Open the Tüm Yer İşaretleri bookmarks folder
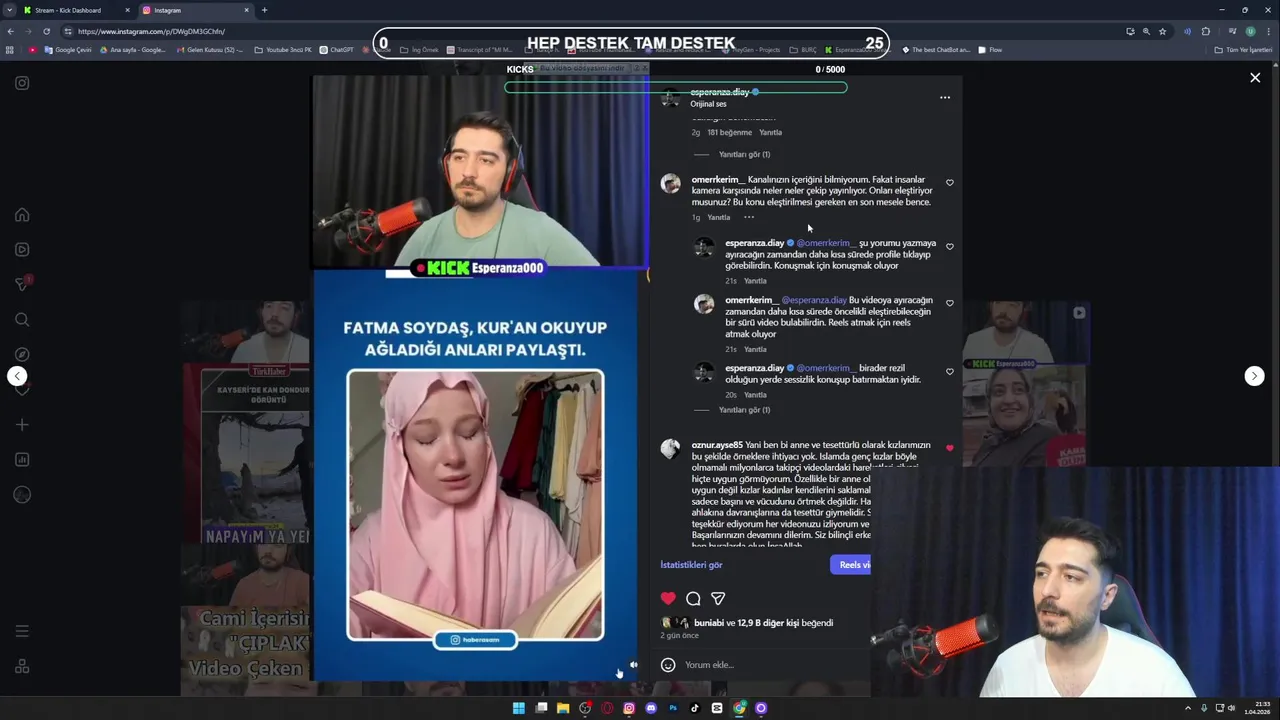 coord(1243,50)
